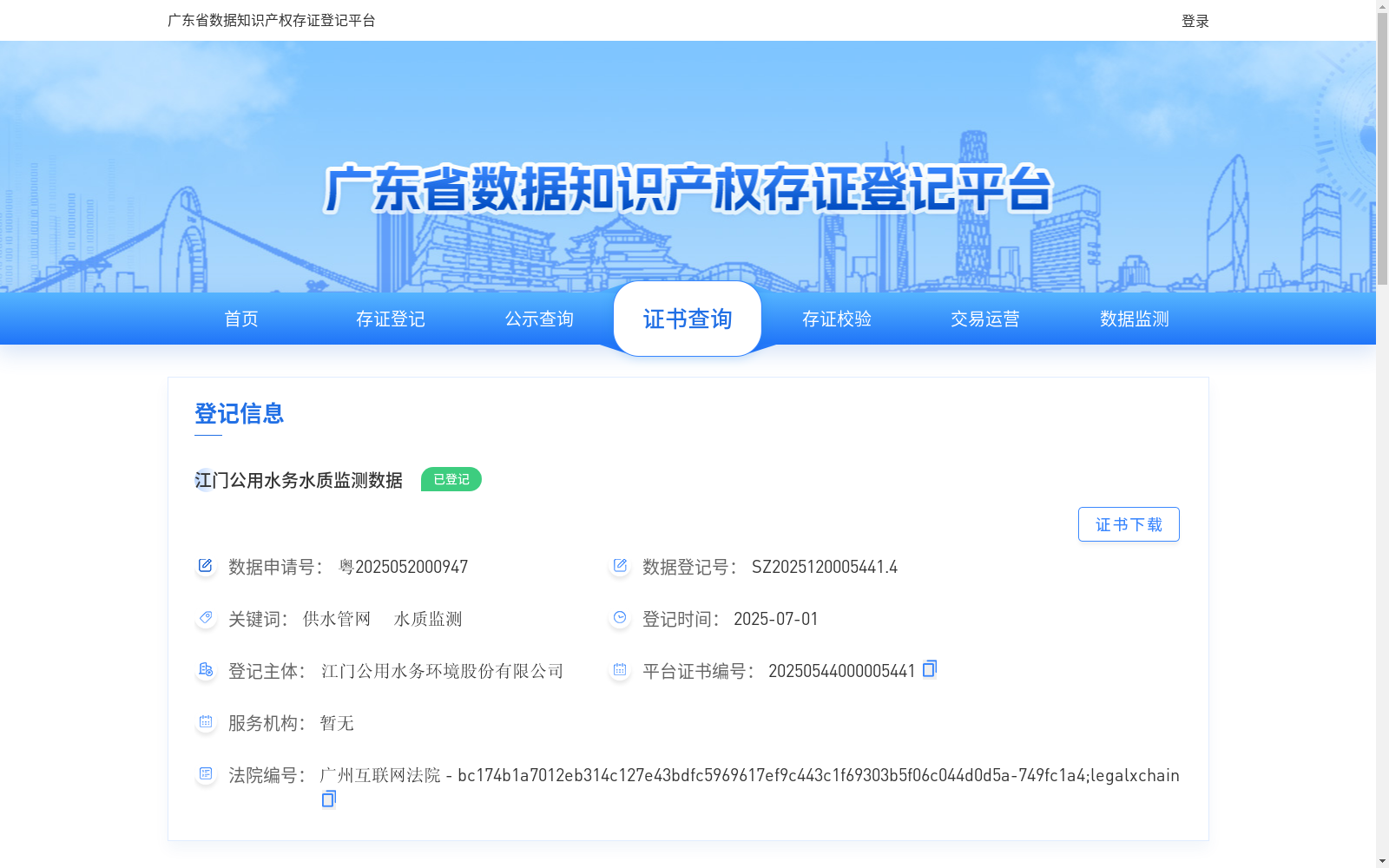1389x868 pixels.
Task: Switch to the 交易运营 tab
Action: [985, 319]
